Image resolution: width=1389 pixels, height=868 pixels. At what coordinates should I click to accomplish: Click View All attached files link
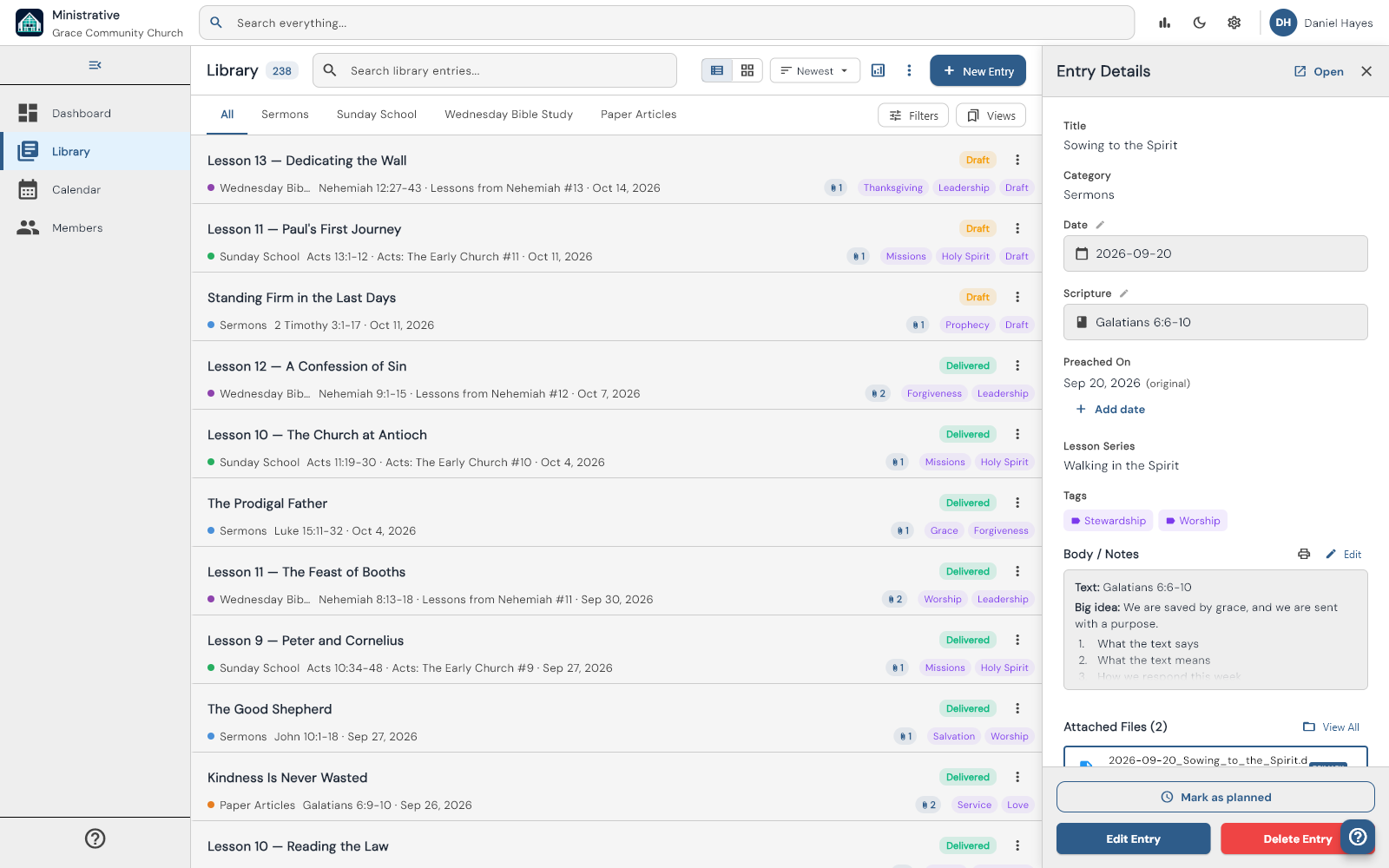point(1331,727)
